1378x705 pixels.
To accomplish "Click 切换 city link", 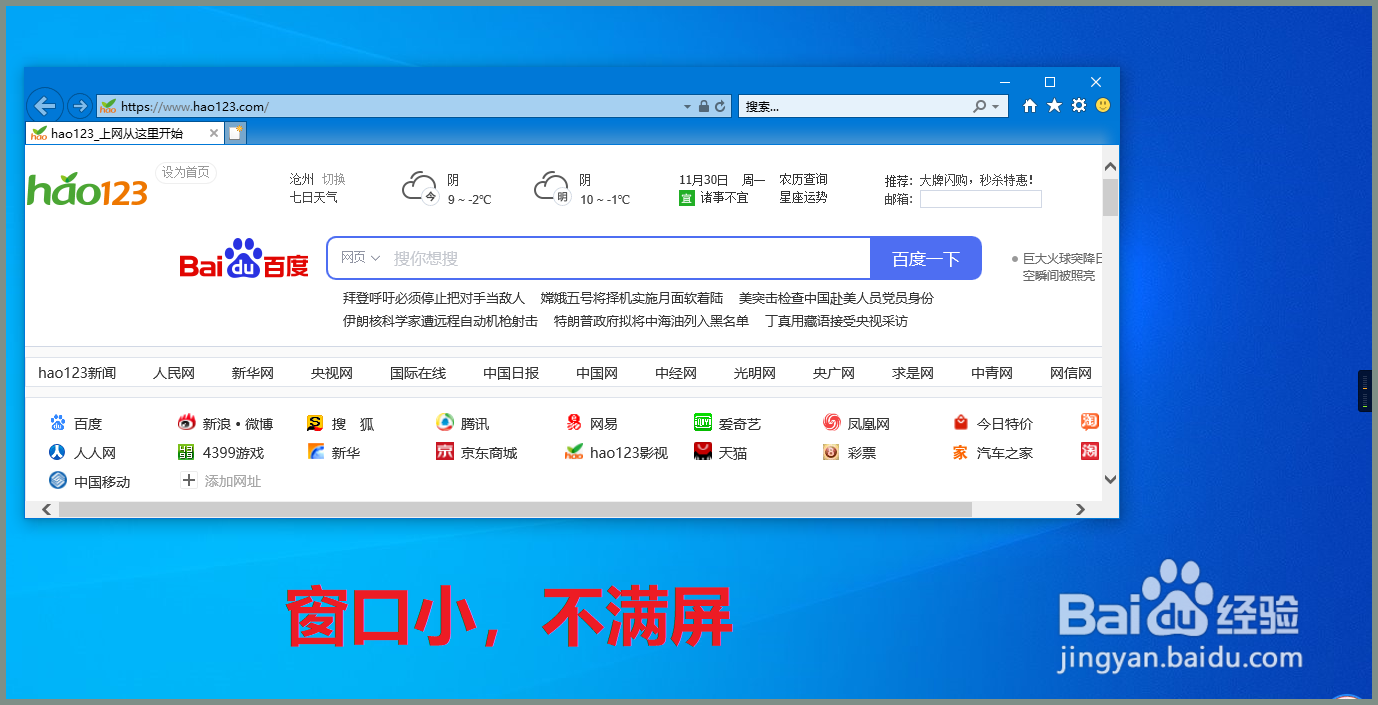I will 334,179.
